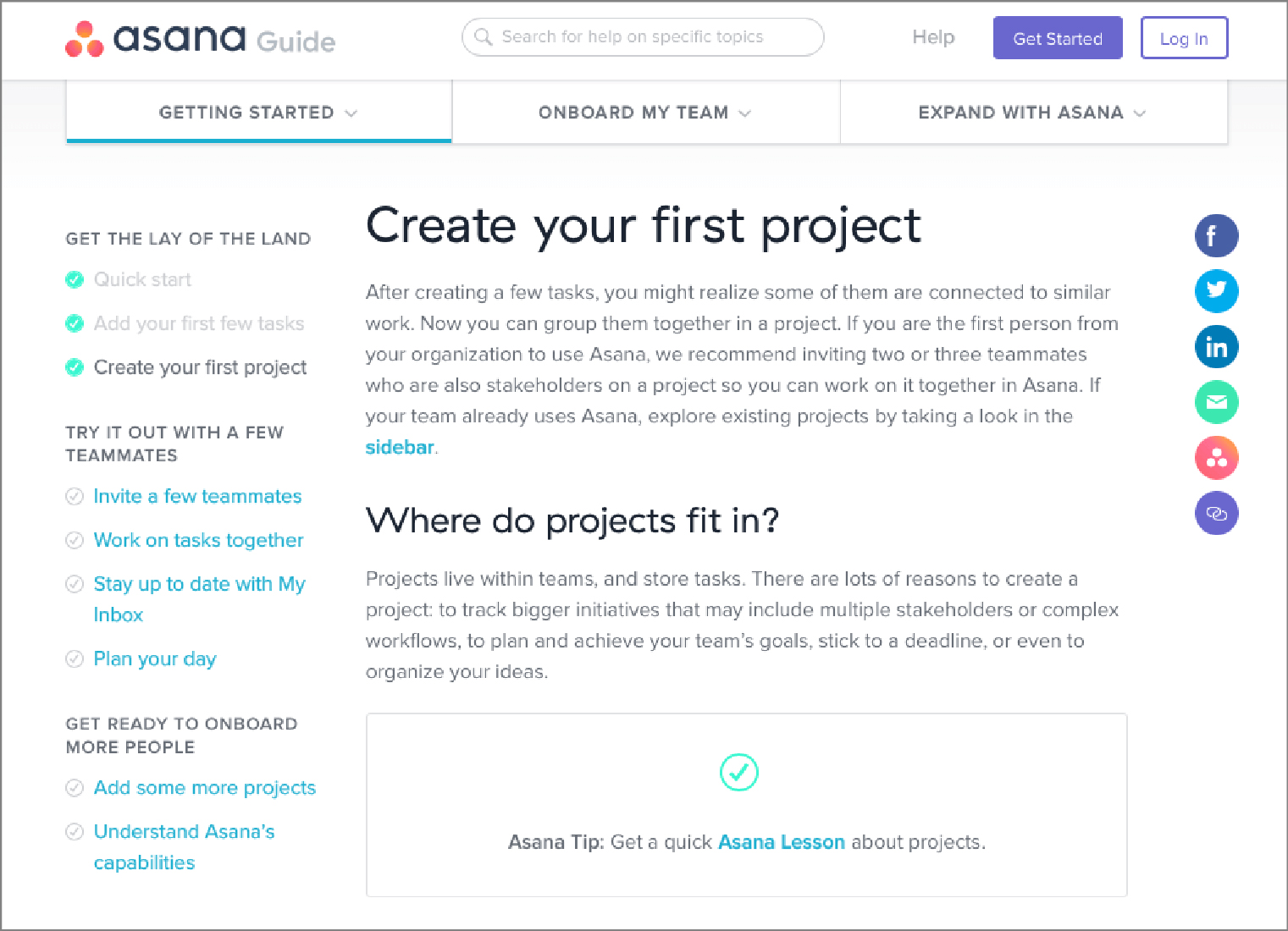
Task: Click the completed checkmark beside Quick start
Action: (75, 279)
